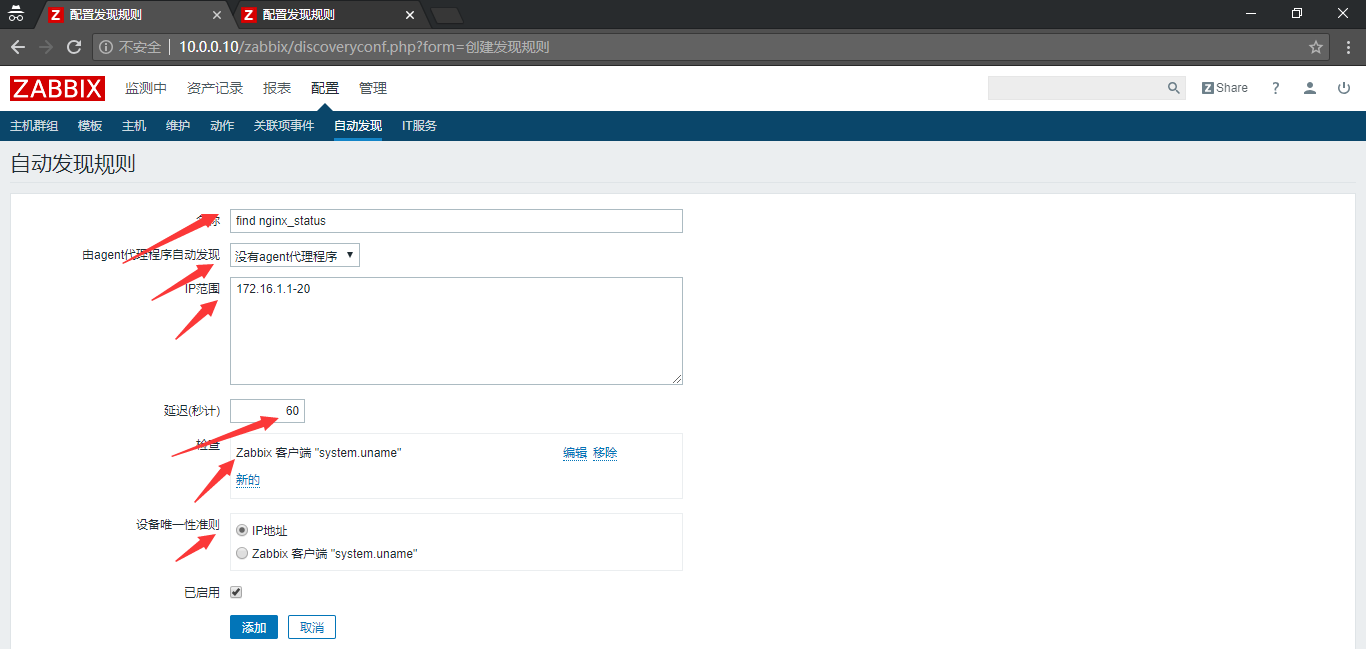Screen dimensions: 1366x649
Task: Go to 自动发现 submenu
Action: (x=358, y=126)
